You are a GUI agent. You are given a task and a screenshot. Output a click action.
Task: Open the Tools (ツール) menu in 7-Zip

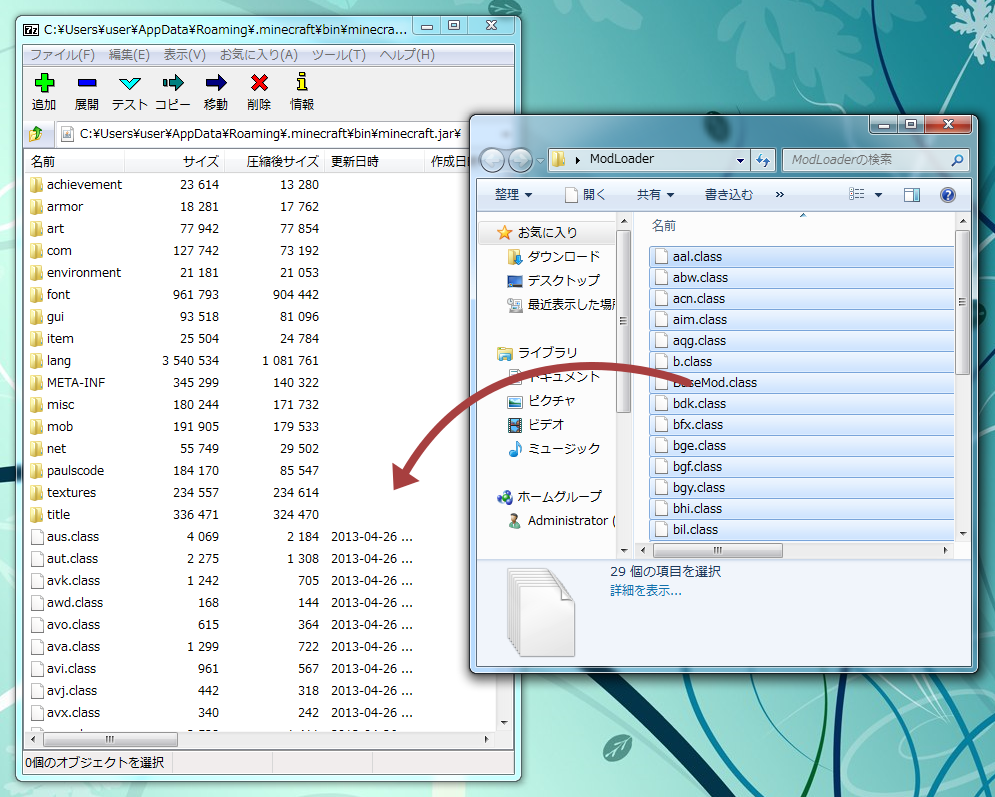[x=338, y=55]
